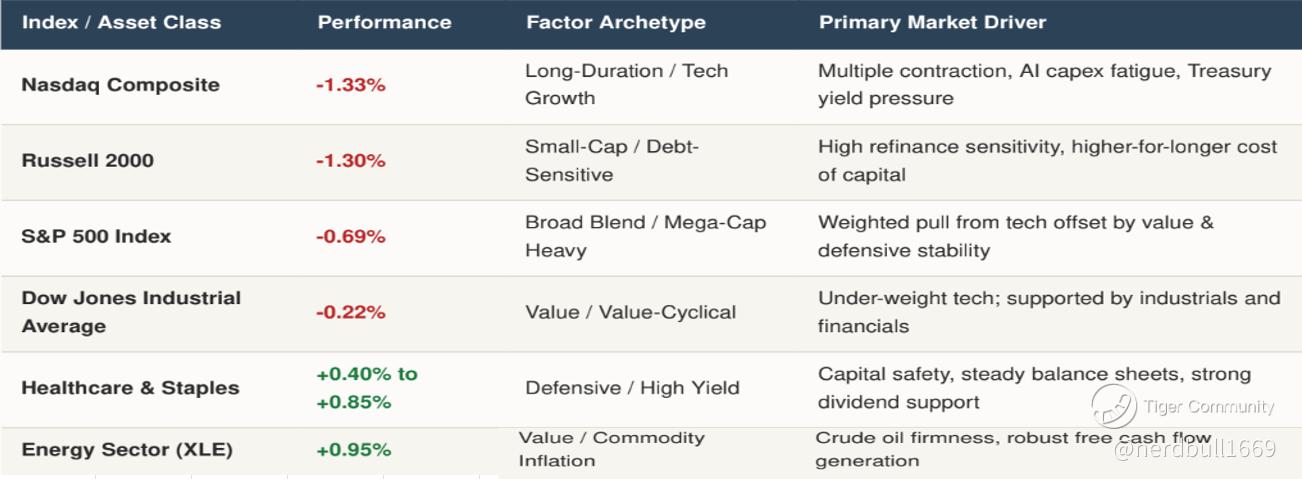Image resolution: width=1302 pixels, height=479 pixels.
Task: Click the Factor Archetype column header
Action: tap(616, 22)
